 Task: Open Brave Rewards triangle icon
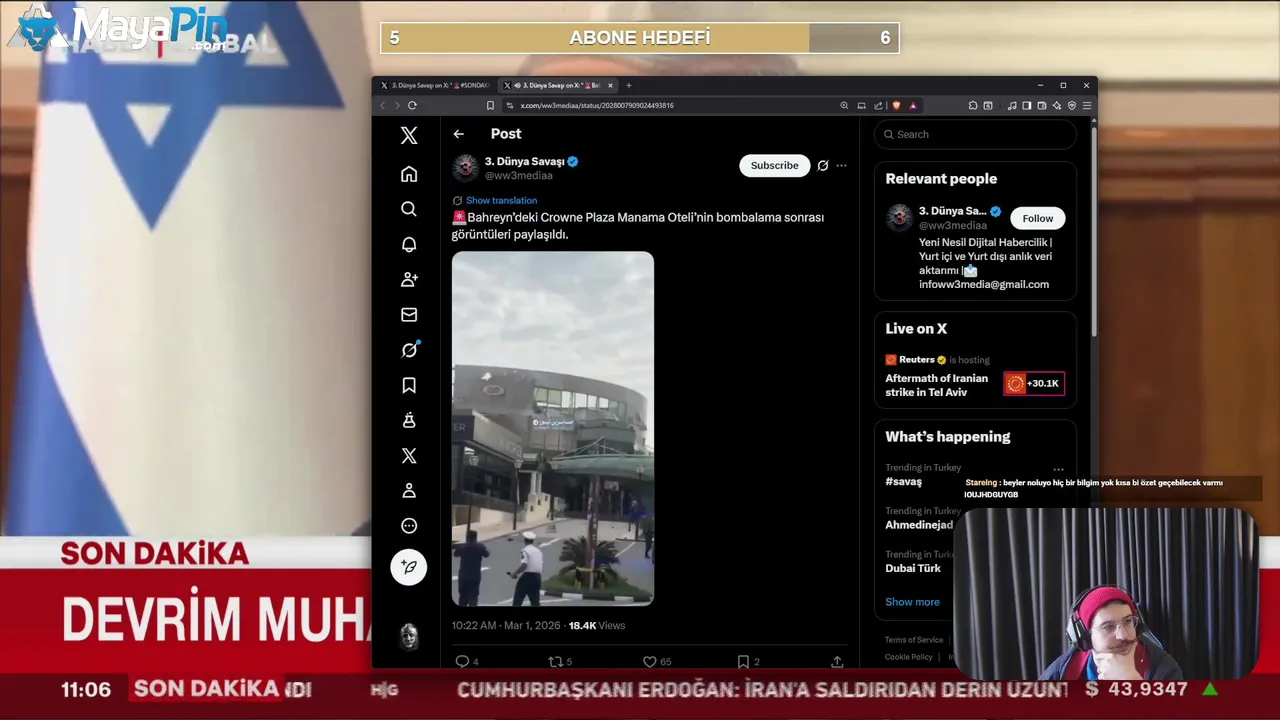(x=912, y=105)
